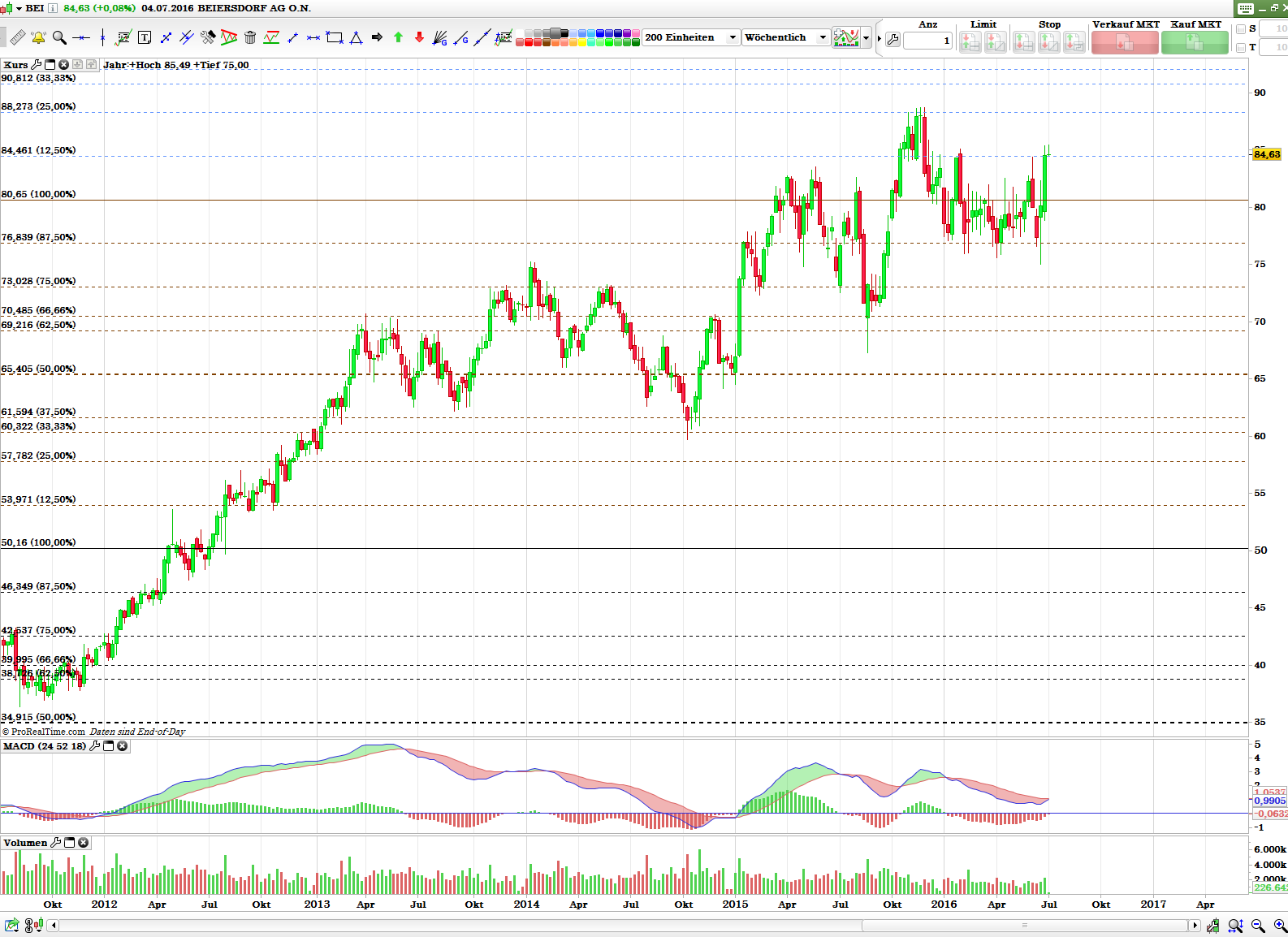Activate the magnifying glass zoom tool
The image size is (1288, 937).
pos(59,37)
